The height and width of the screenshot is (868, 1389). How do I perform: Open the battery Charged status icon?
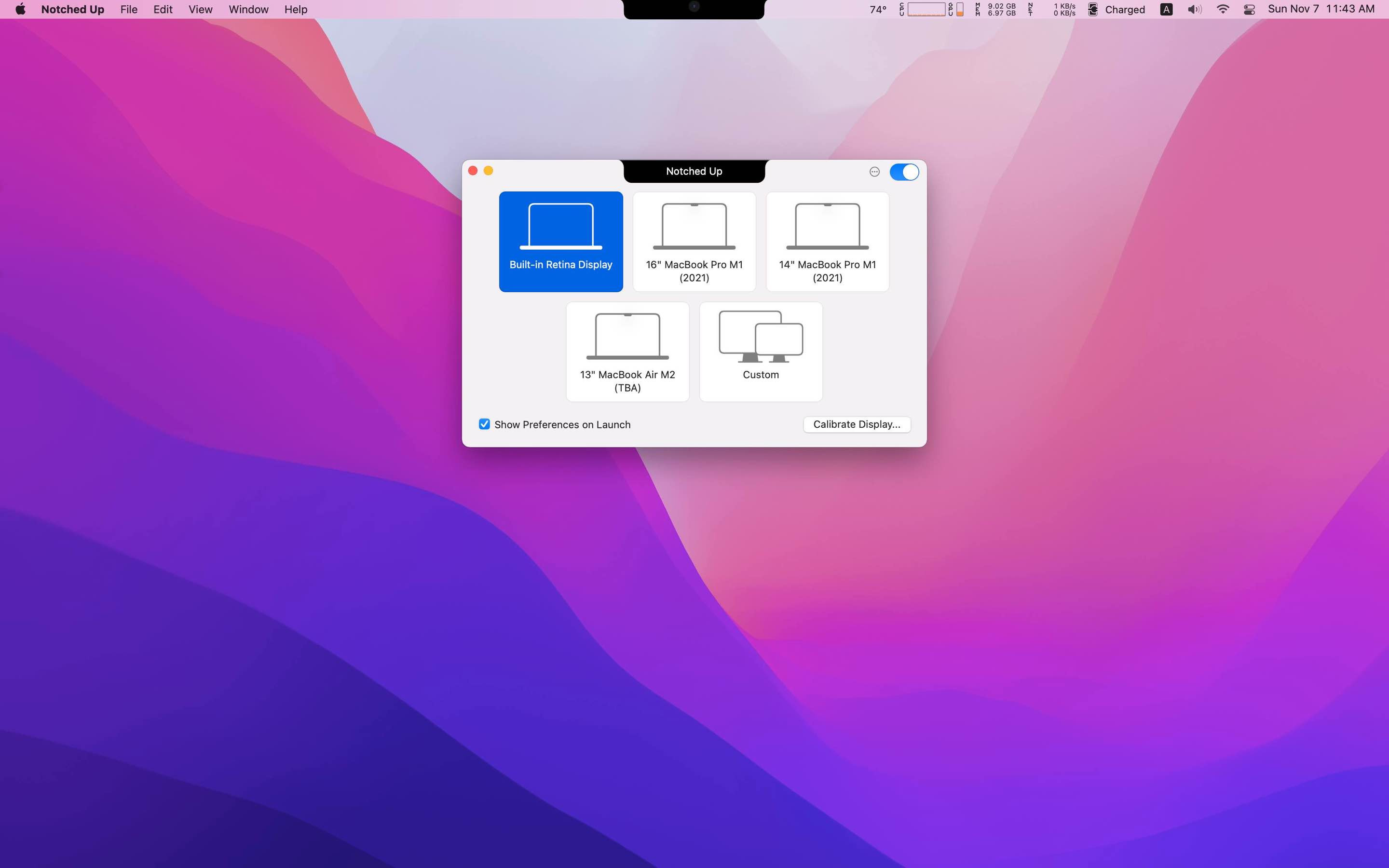click(x=1117, y=9)
